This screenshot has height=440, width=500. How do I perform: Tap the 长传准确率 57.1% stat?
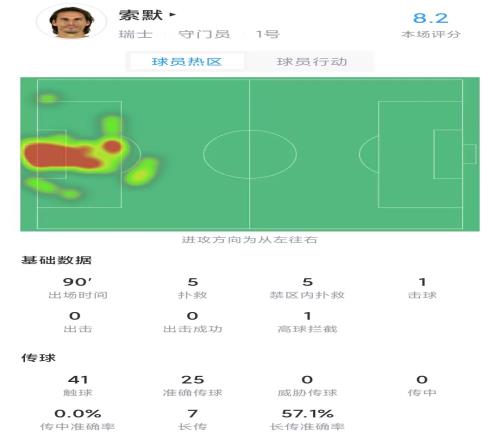pos(307,420)
